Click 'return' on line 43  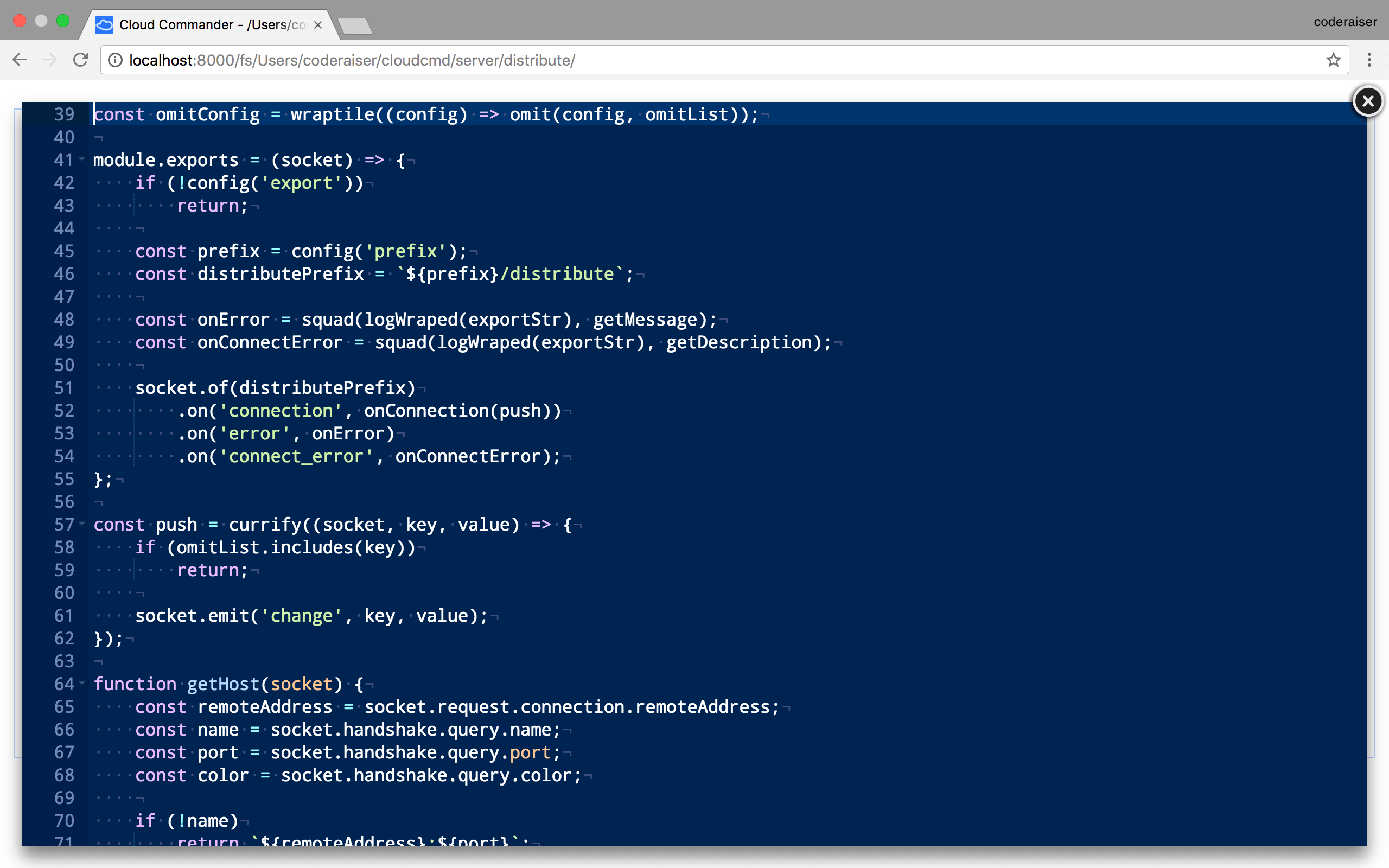[208, 206]
